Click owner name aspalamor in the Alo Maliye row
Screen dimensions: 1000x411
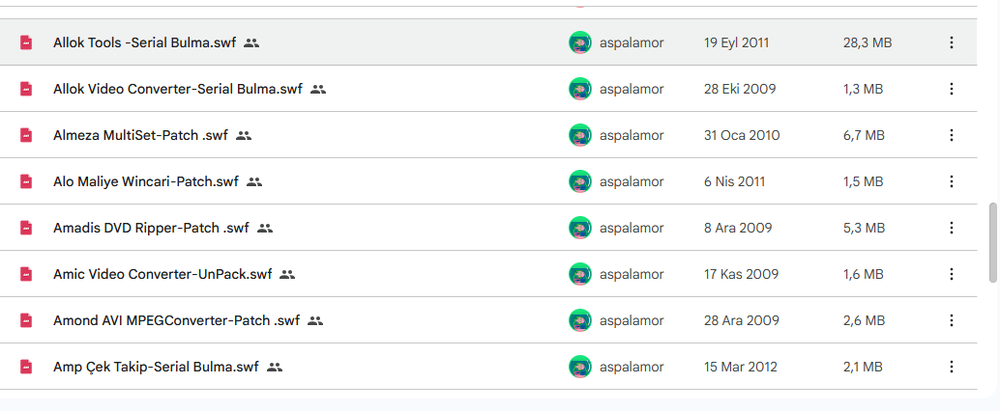pyautogui.click(x=631, y=182)
